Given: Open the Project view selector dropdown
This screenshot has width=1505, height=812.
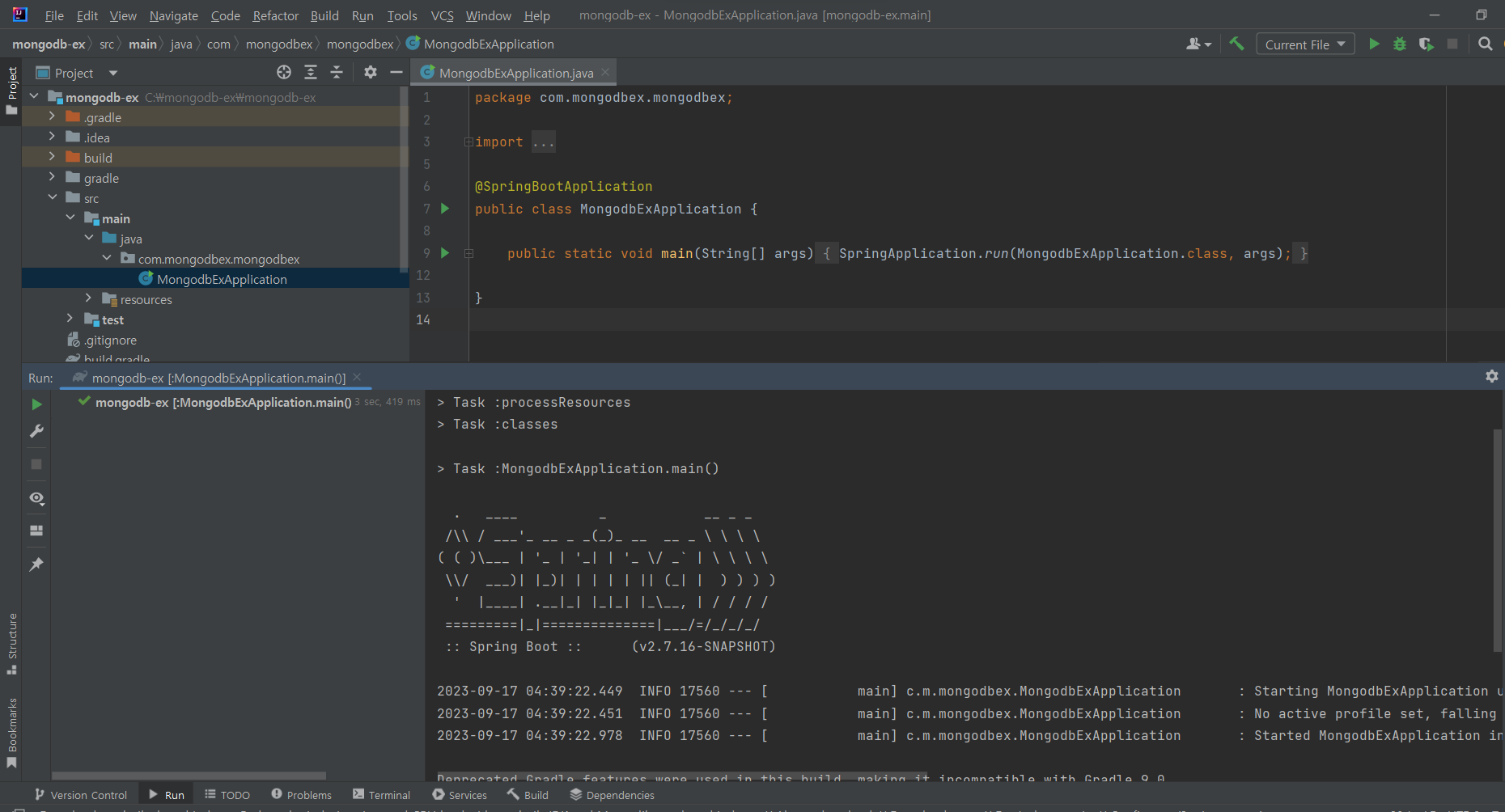Looking at the screenshot, I should [78, 73].
